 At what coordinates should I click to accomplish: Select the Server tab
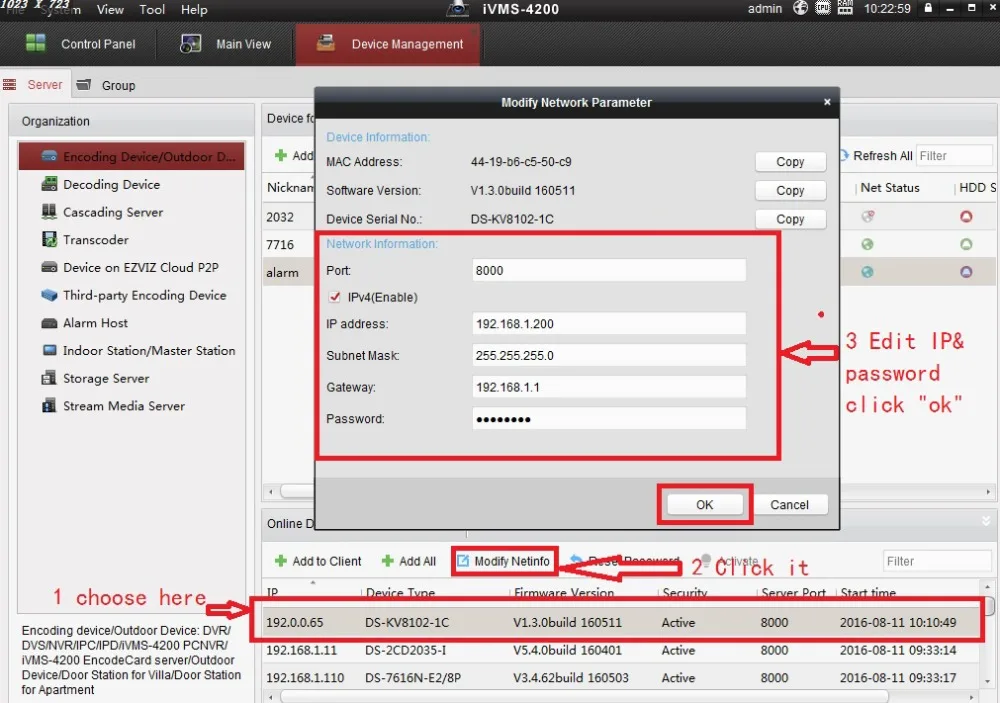tap(34, 84)
